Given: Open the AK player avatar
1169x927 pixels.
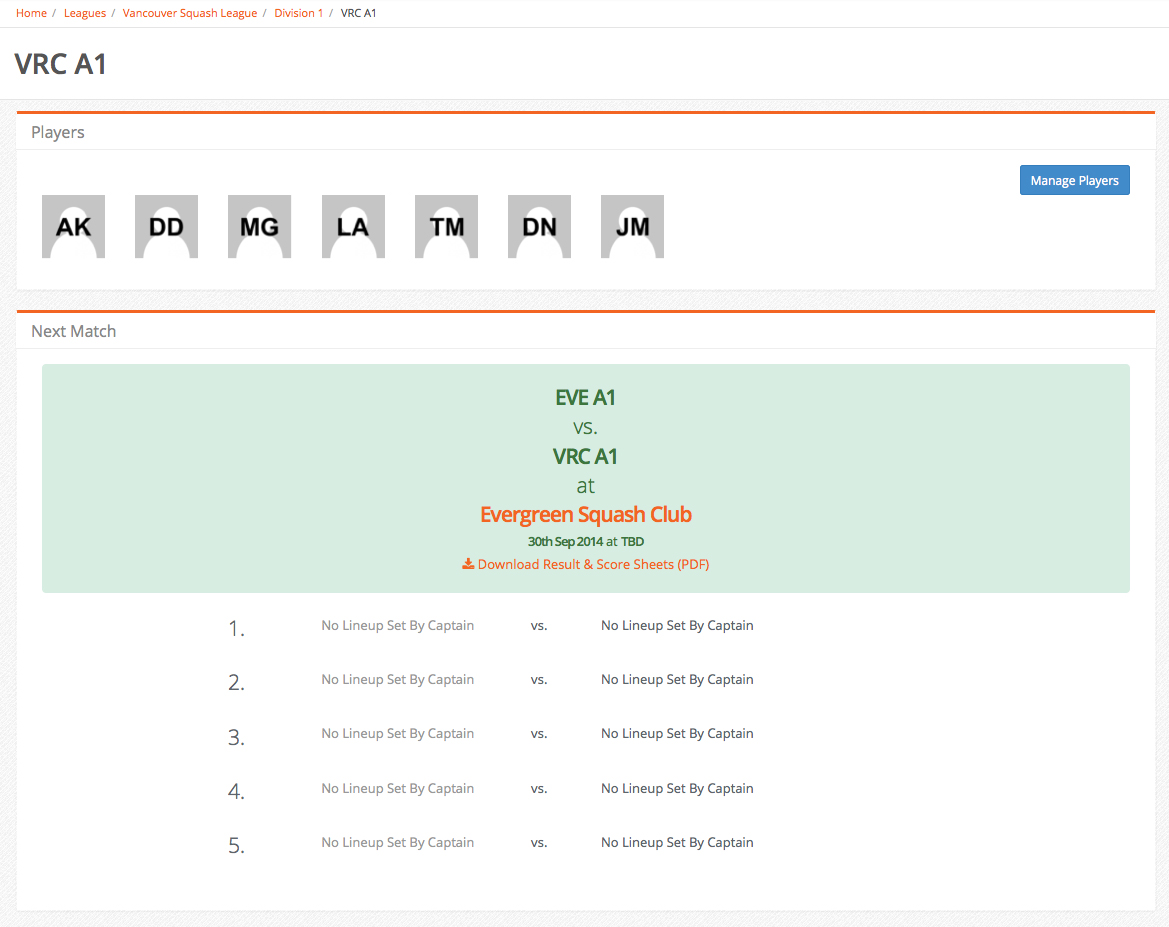Looking at the screenshot, I should click(73, 227).
